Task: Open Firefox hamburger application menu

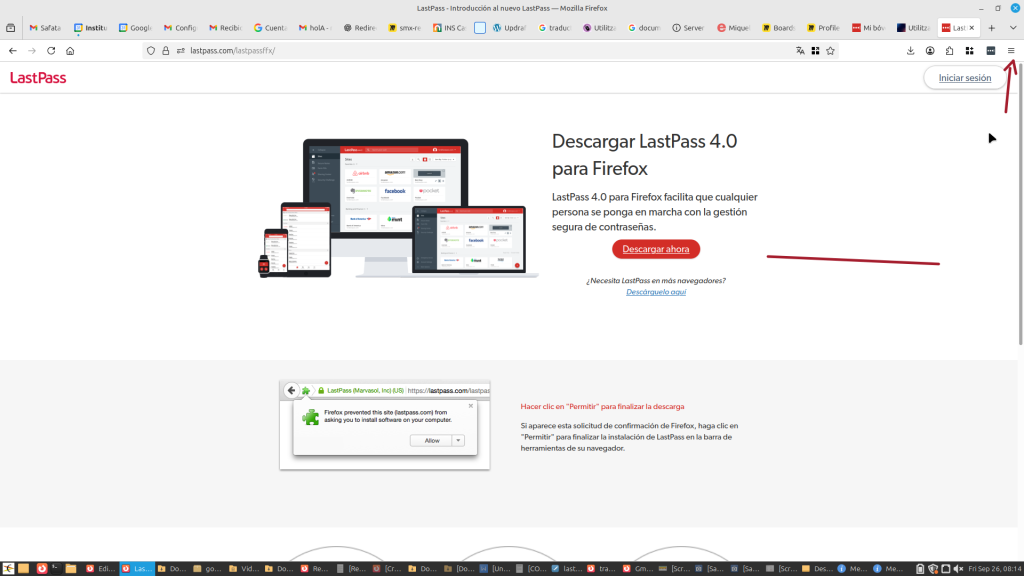Action: coord(1011,50)
